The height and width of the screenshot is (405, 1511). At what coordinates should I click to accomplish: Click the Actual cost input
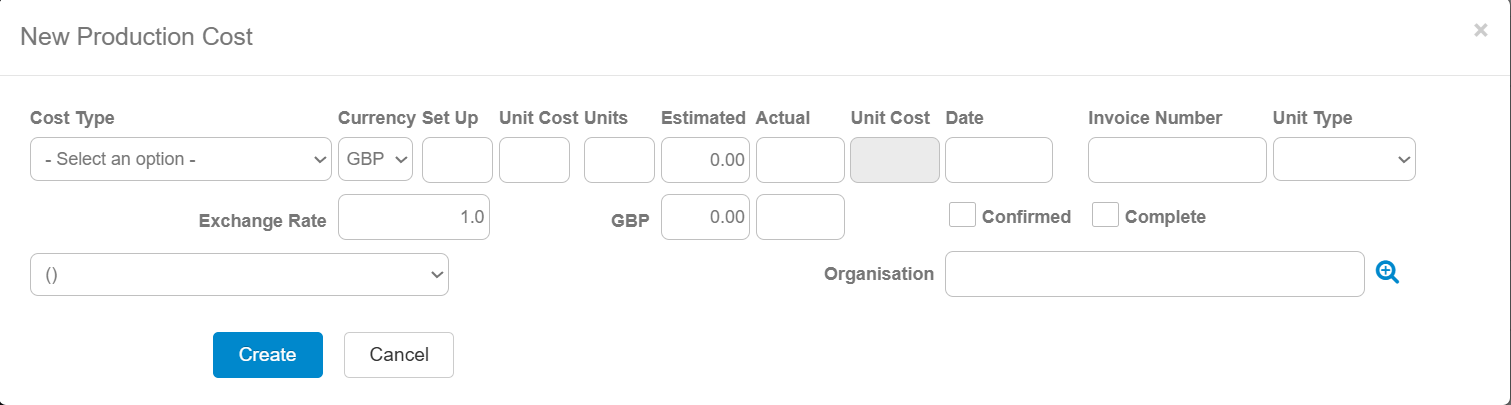tap(800, 160)
